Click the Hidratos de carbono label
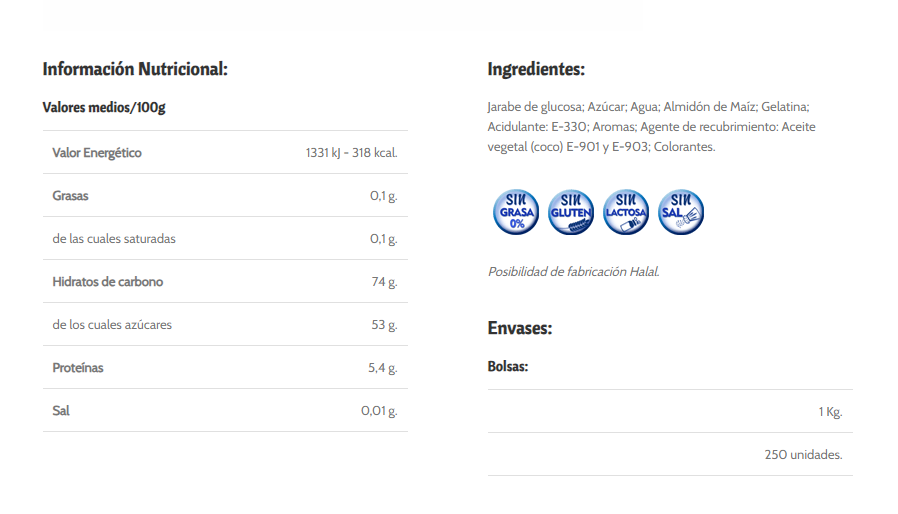The width and height of the screenshot is (898, 514). pyautogui.click(x=108, y=281)
